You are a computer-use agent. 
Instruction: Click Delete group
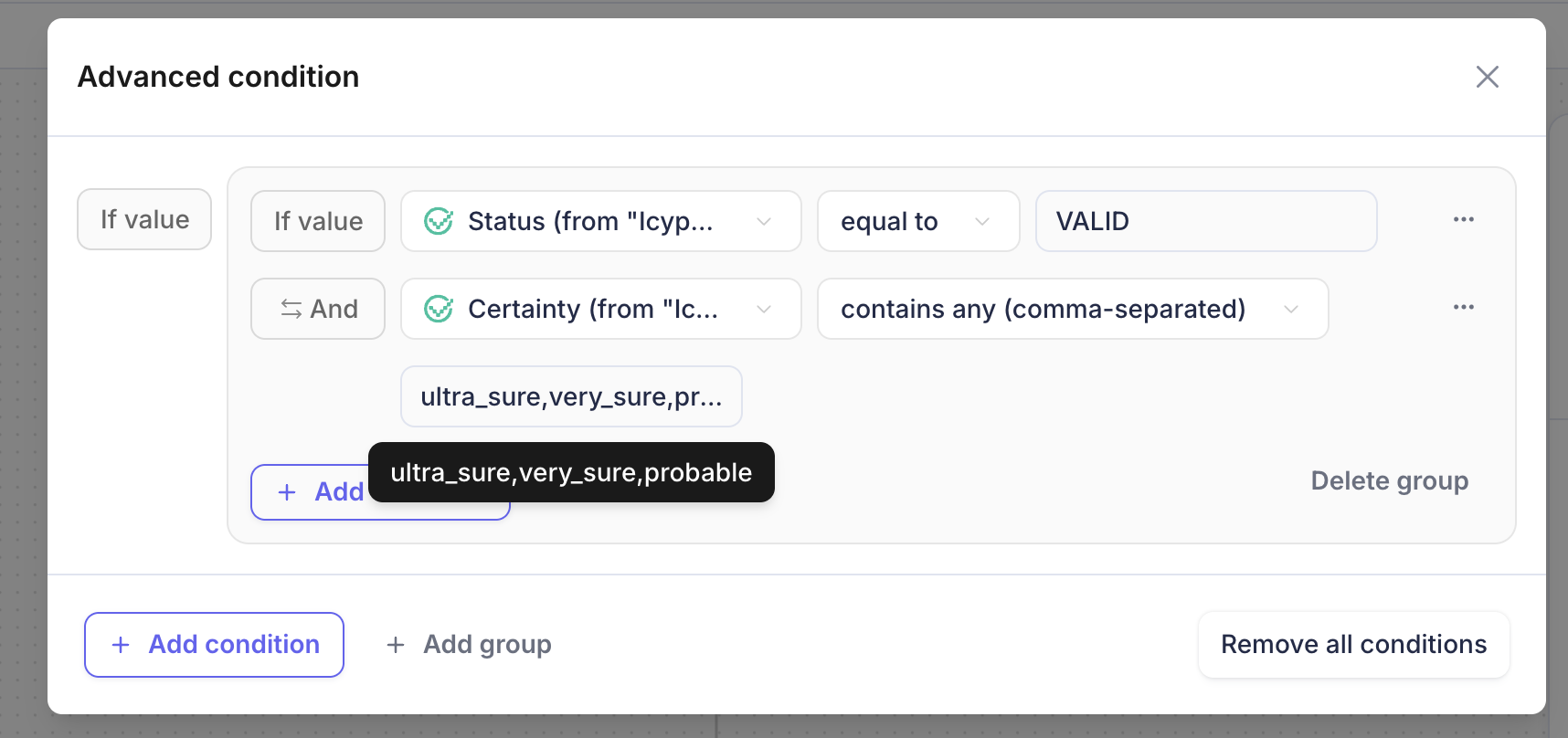1389,480
